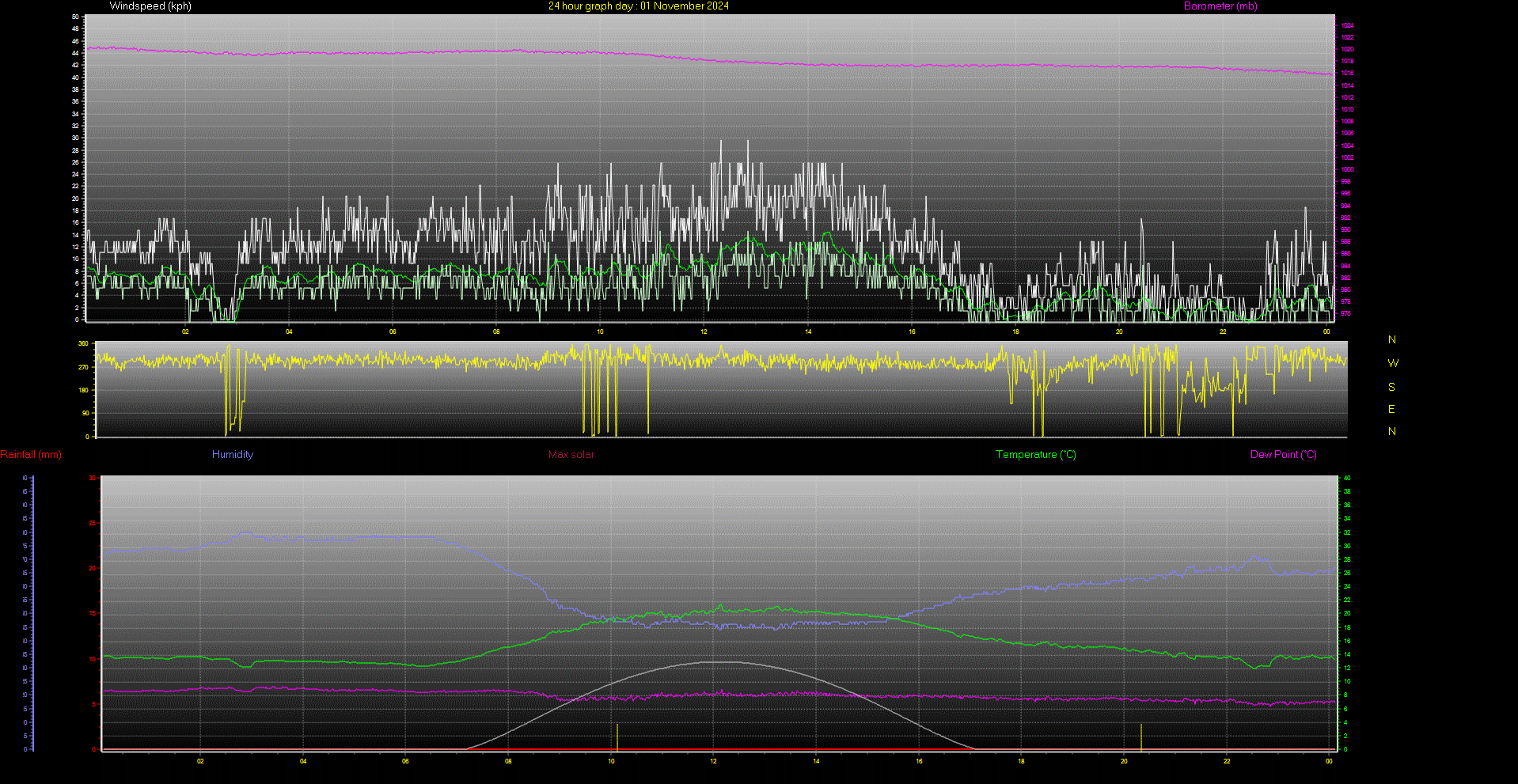
Task: Click hour '10' label beneath the temperature graph
Action: coord(611,761)
